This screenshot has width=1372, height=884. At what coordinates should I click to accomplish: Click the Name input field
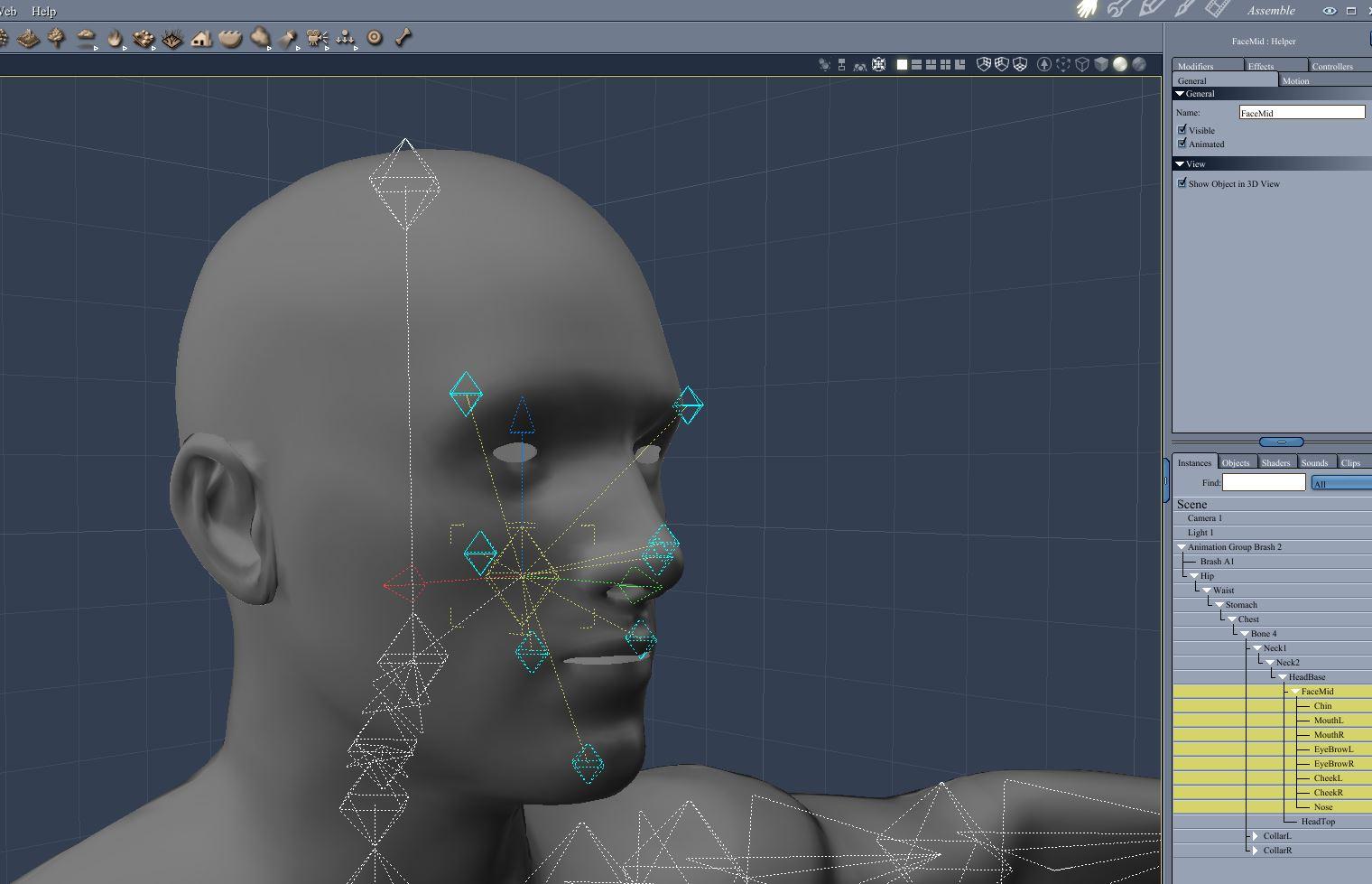pos(1302,113)
